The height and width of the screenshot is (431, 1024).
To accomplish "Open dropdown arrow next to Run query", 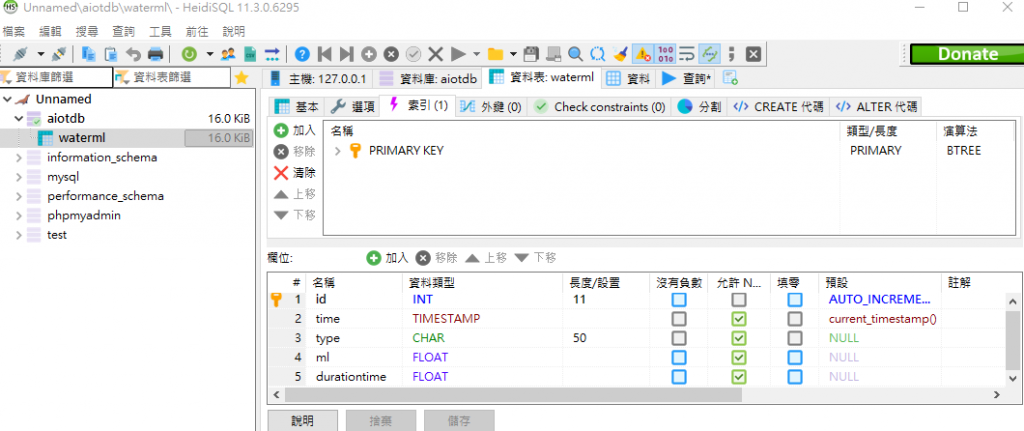I will (x=477, y=54).
